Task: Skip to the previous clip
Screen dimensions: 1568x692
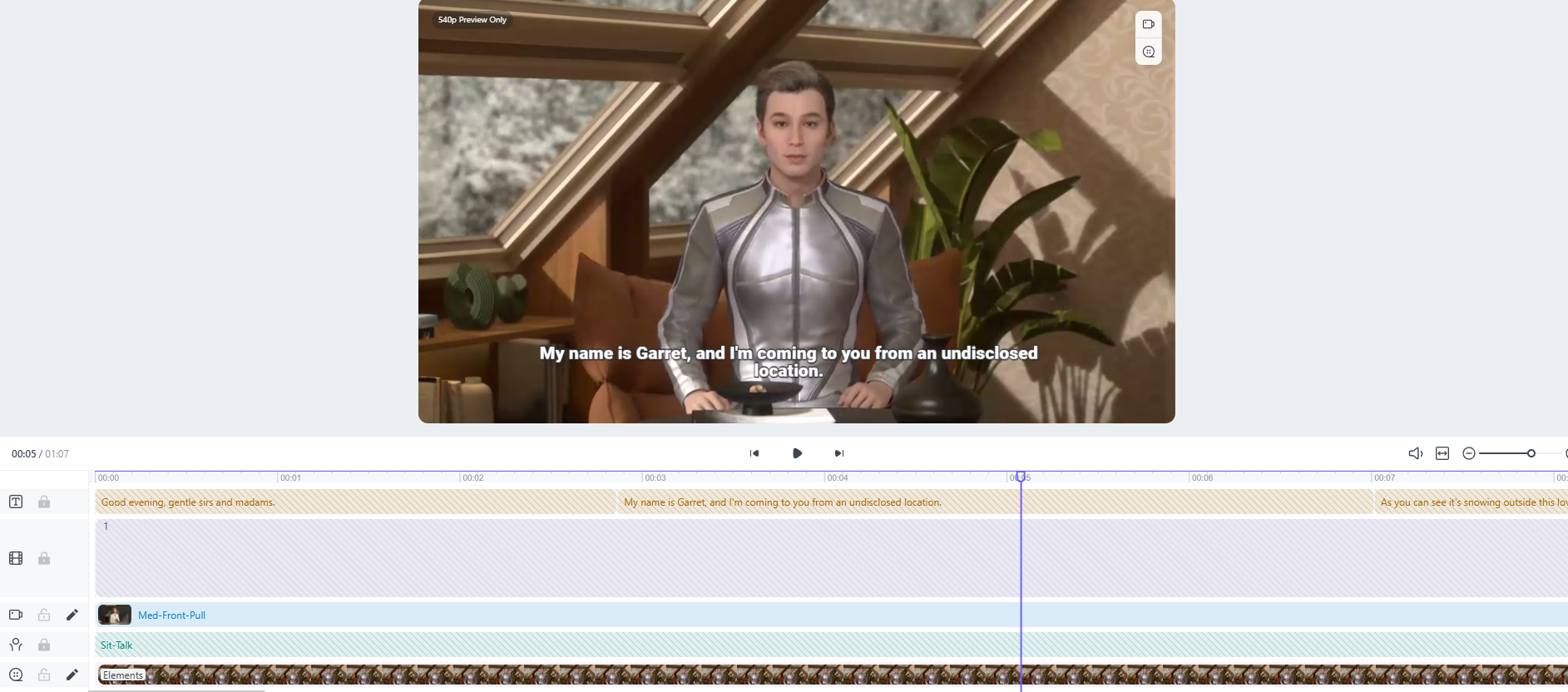Action: 754,453
